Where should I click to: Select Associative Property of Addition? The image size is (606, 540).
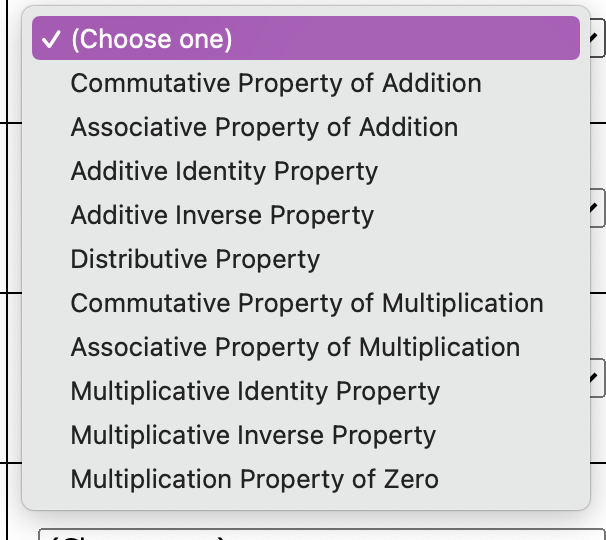point(306,127)
